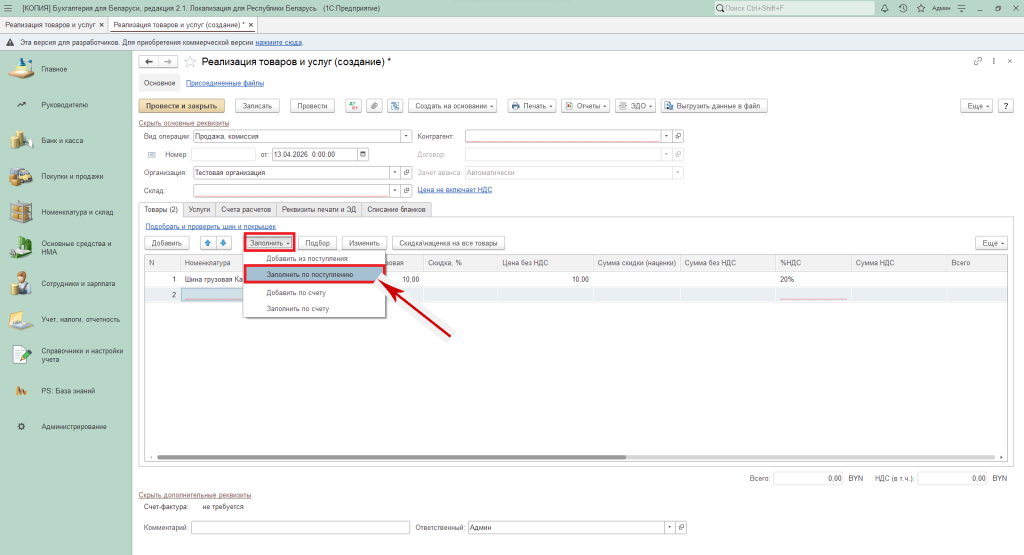Click the help question mark button

coord(1004,105)
